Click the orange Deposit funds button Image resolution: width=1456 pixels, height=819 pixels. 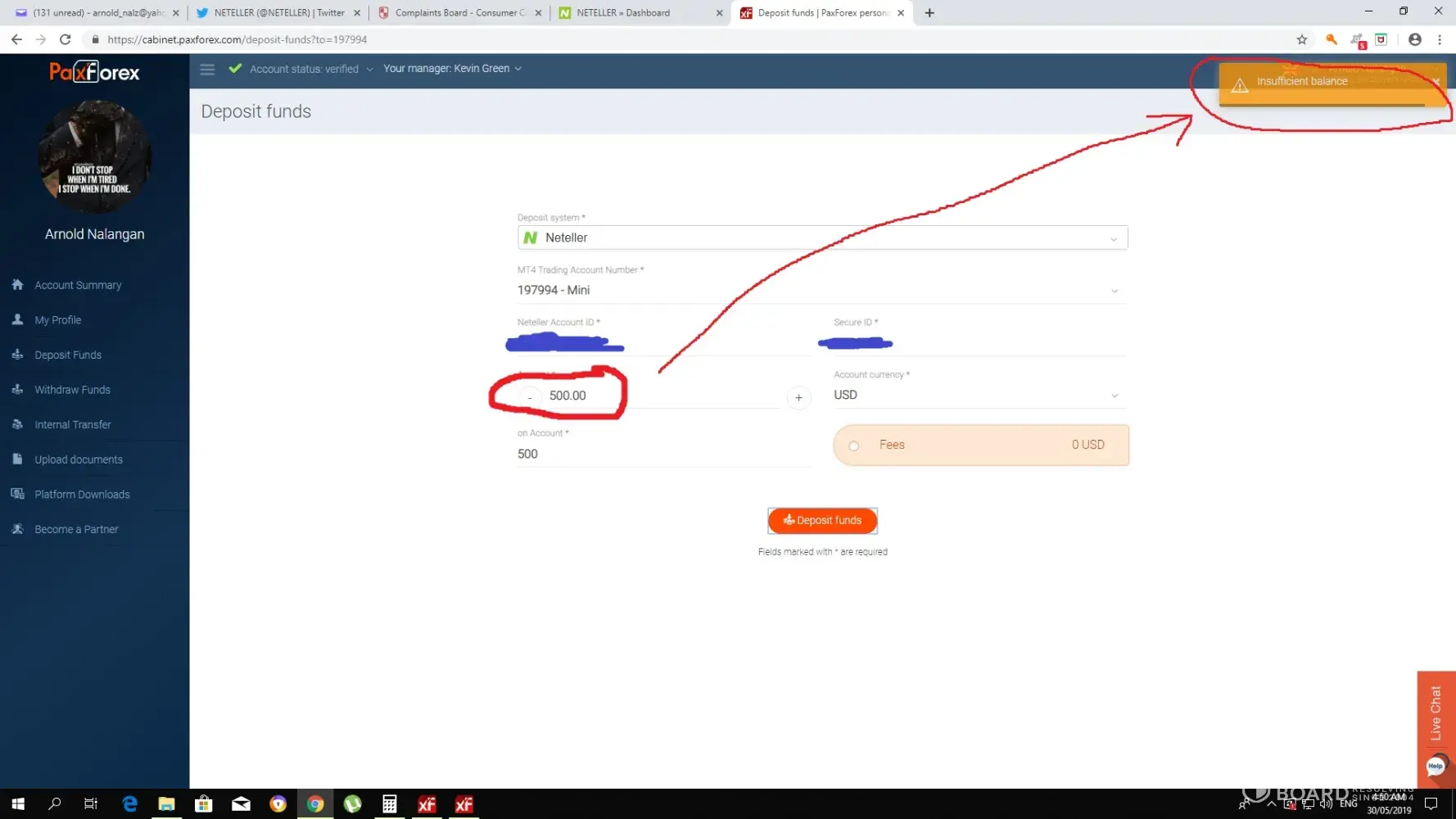click(822, 520)
